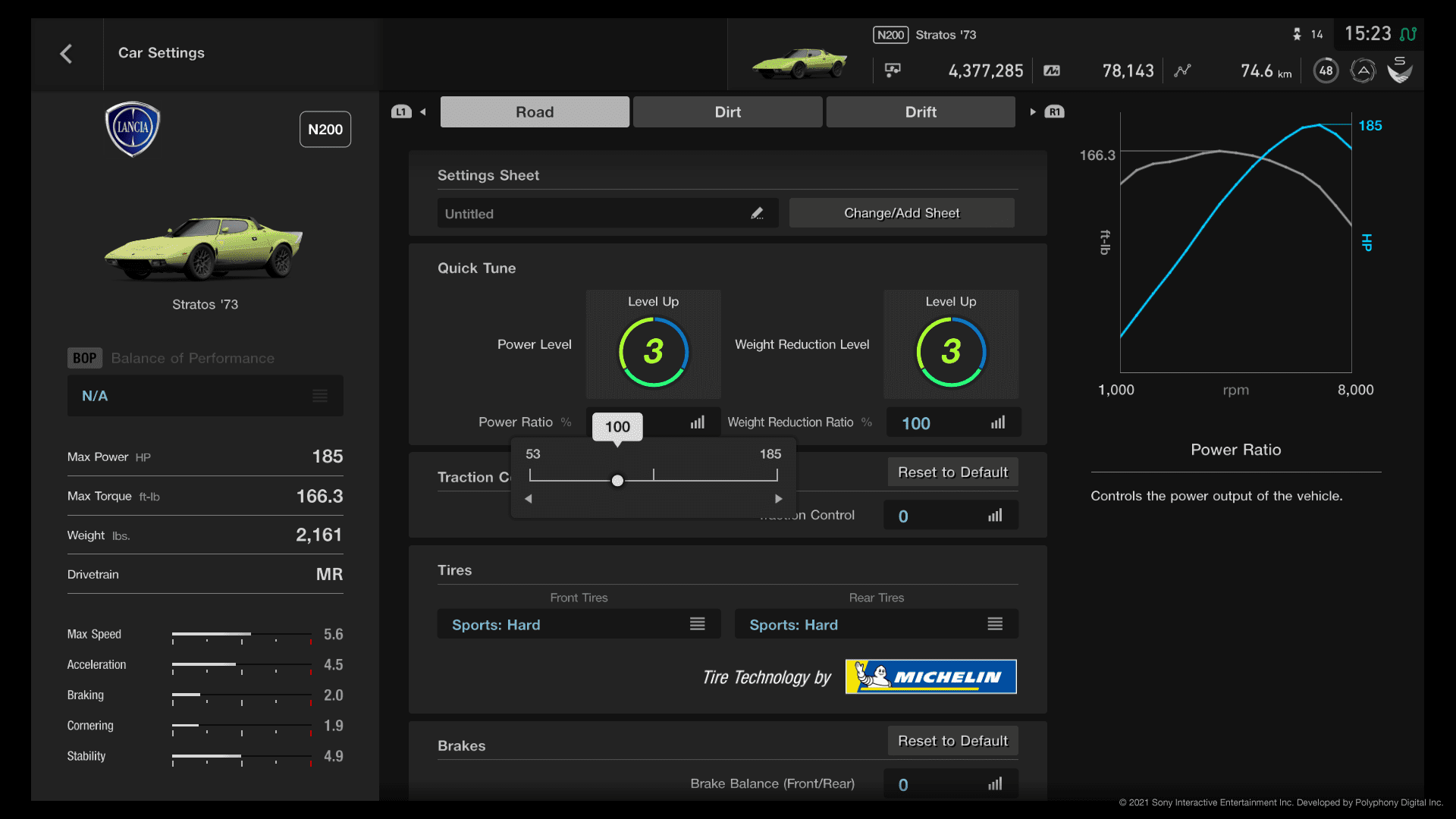
Task: Toggle the Road racing settings tab
Action: point(535,111)
